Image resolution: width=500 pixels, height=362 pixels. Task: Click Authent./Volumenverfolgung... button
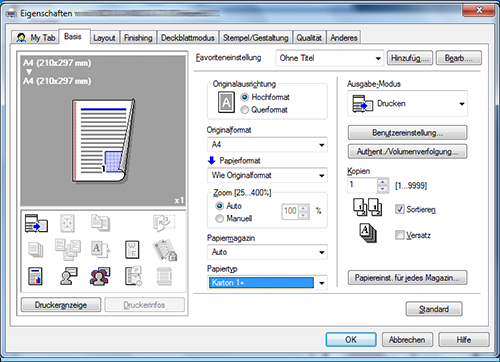pos(407,151)
